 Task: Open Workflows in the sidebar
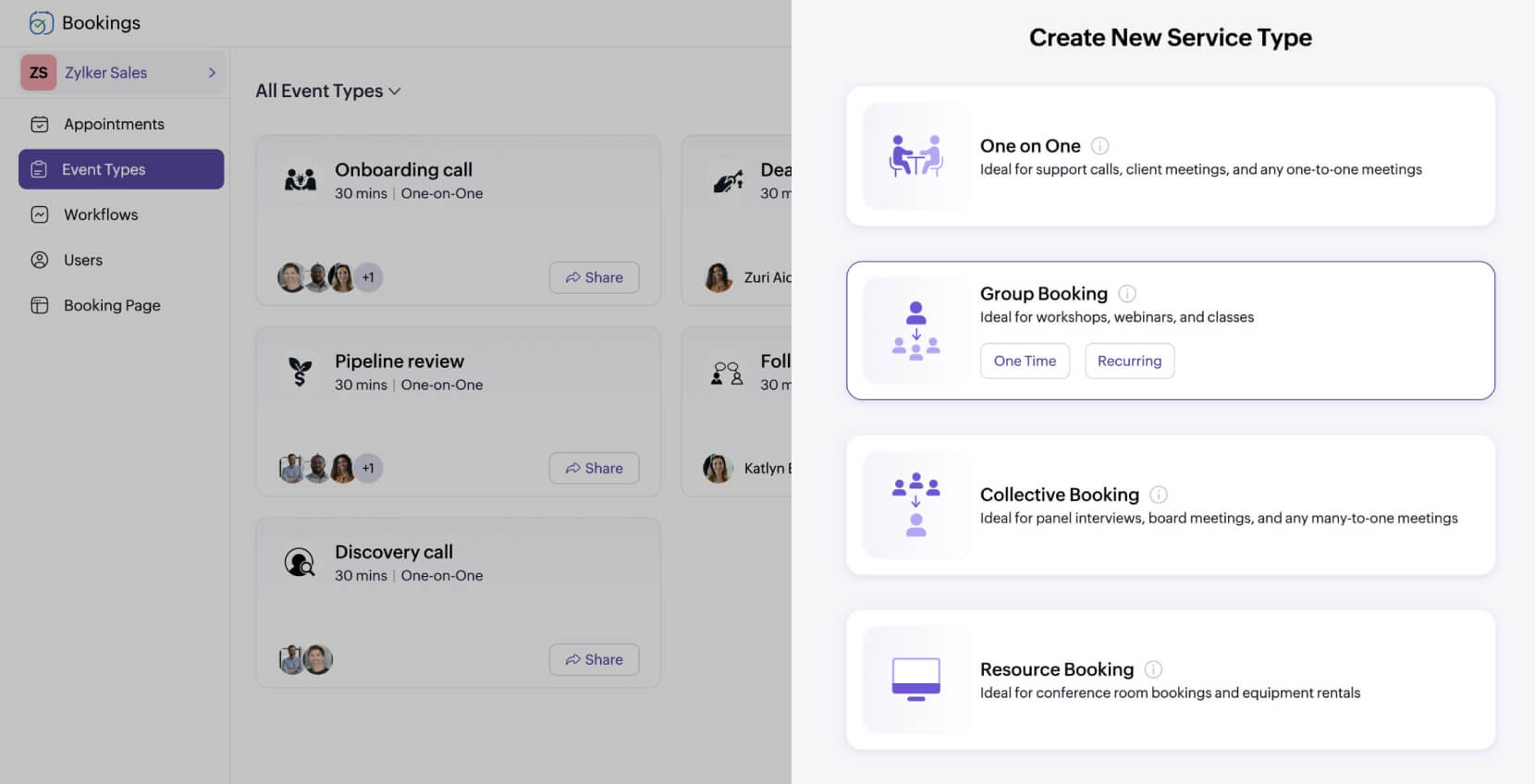coord(121,214)
